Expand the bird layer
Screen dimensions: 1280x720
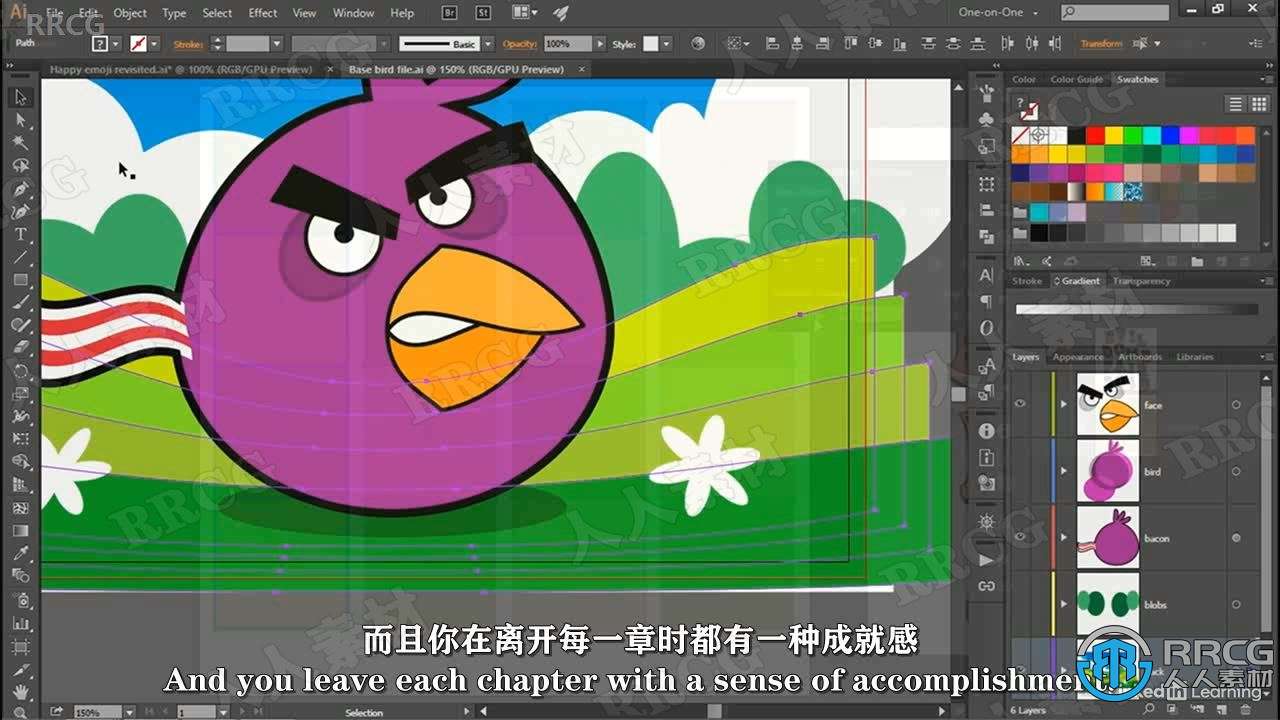point(1063,471)
